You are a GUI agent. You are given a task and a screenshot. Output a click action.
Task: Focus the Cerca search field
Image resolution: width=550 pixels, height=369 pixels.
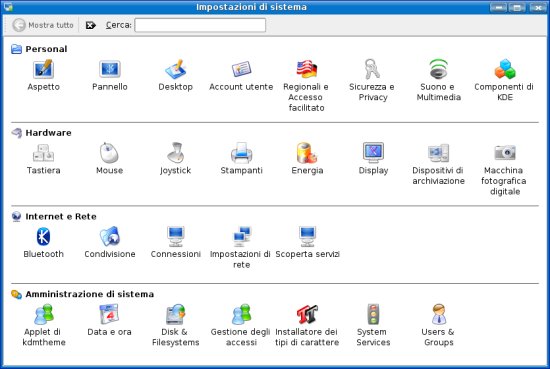tap(200, 25)
